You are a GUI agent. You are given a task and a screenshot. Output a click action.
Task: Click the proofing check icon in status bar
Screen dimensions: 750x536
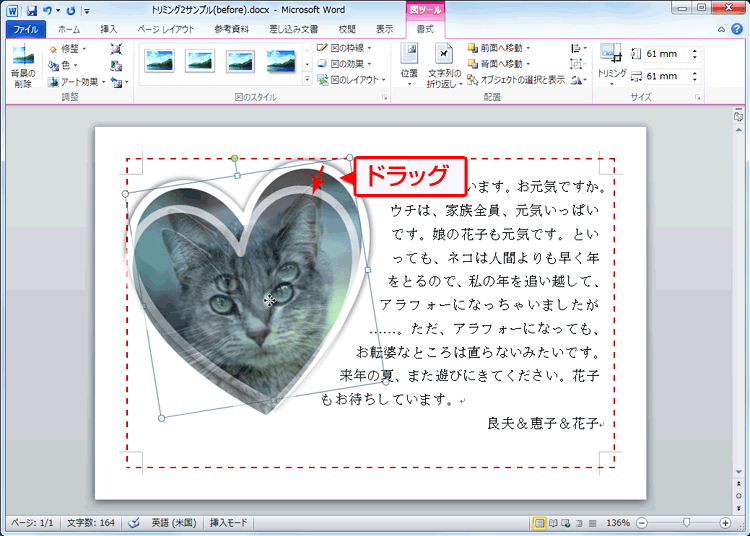click(x=134, y=523)
